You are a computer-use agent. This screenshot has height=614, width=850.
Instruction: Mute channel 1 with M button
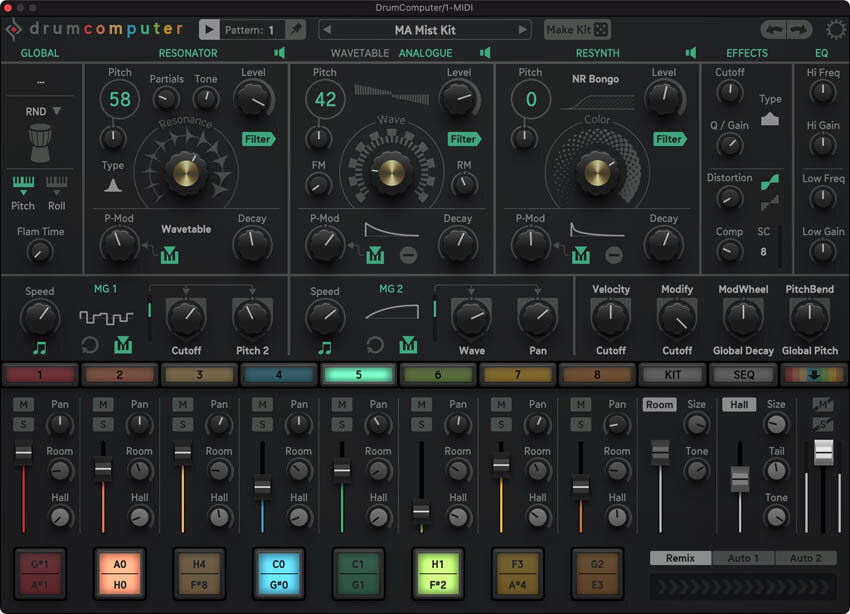(23, 404)
